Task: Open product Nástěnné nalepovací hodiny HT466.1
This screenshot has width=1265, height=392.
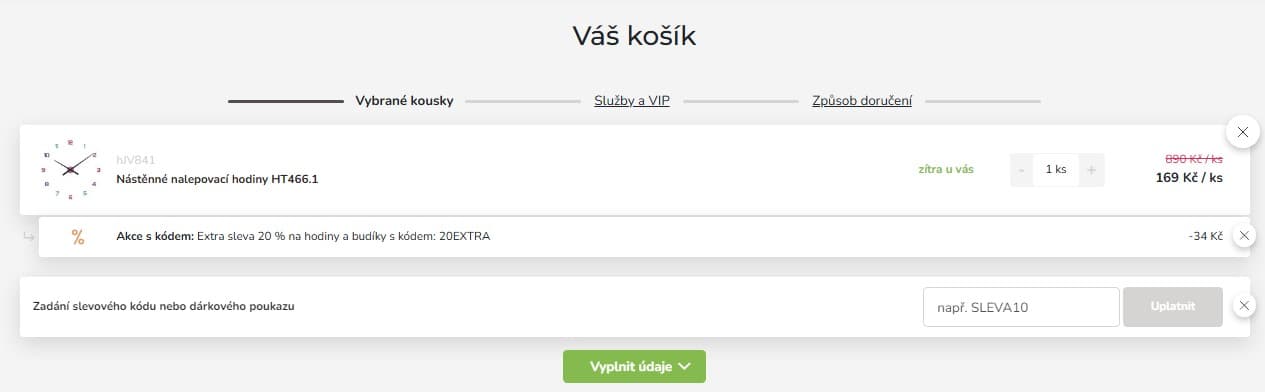Action: click(x=217, y=179)
